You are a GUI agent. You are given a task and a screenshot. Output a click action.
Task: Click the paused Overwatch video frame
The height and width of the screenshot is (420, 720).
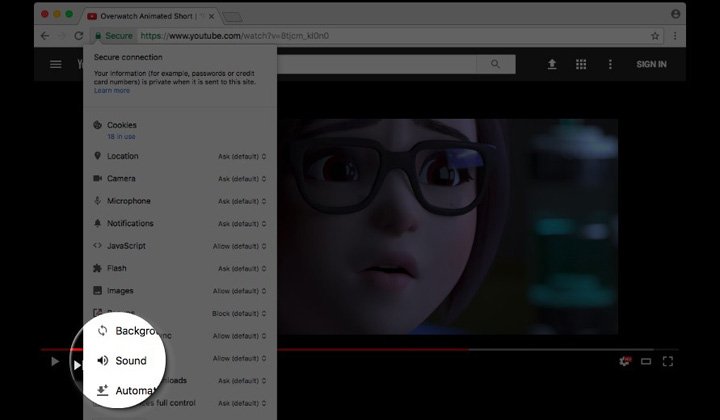[448, 226]
